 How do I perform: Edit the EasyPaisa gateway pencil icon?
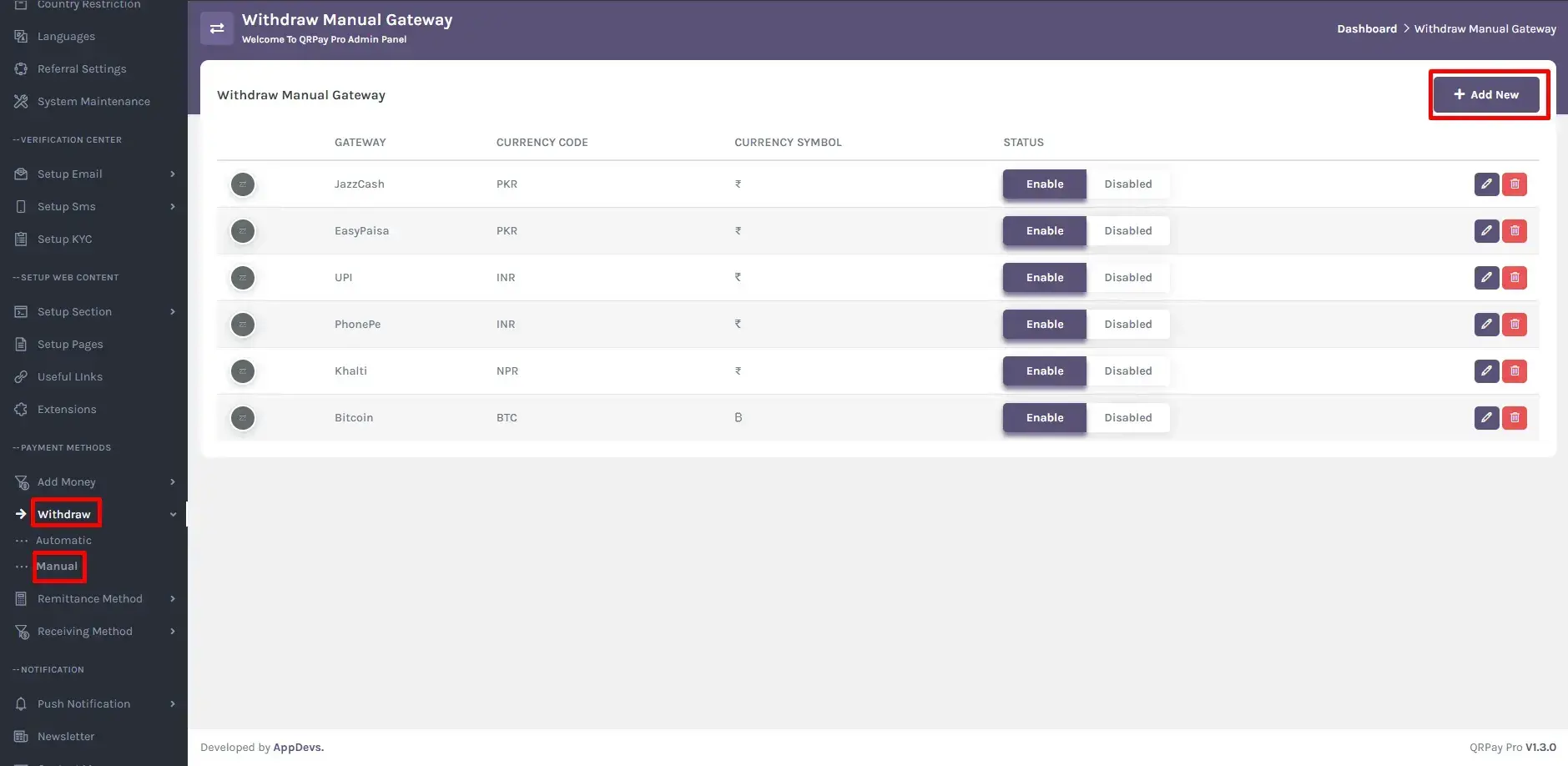1486,231
